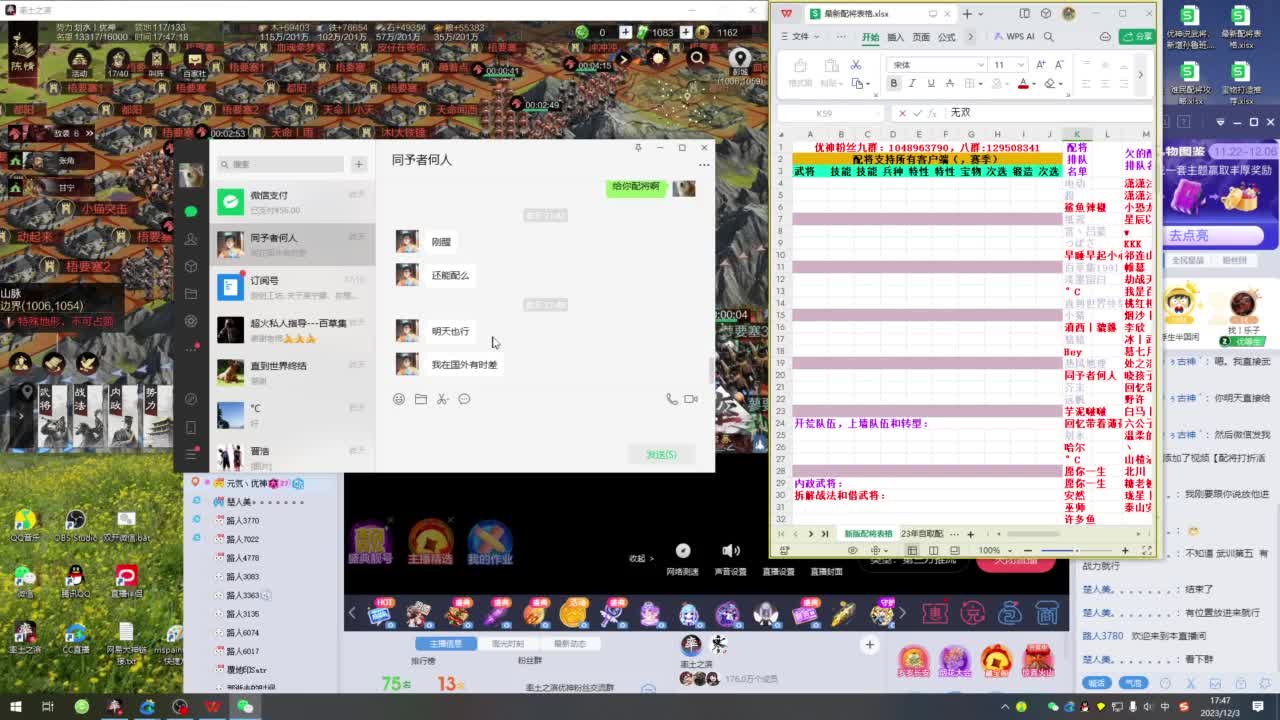Open the 订阅号 conversation
Image resolution: width=1280 pixels, height=720 pixels.
[293, 287]
